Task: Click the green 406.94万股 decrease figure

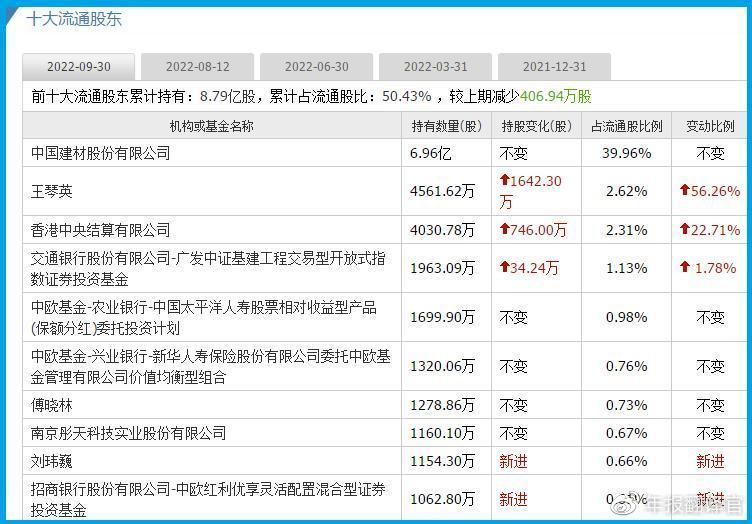Action: click(x=556, y=96)
